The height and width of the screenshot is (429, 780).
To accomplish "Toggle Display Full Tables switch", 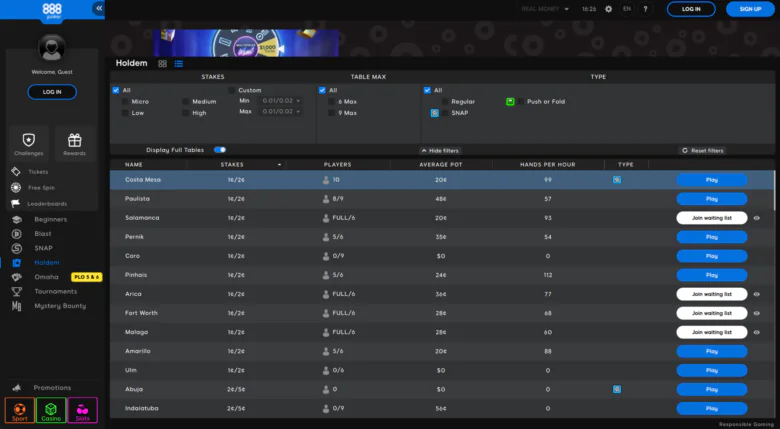I will [x=219, y=150].
